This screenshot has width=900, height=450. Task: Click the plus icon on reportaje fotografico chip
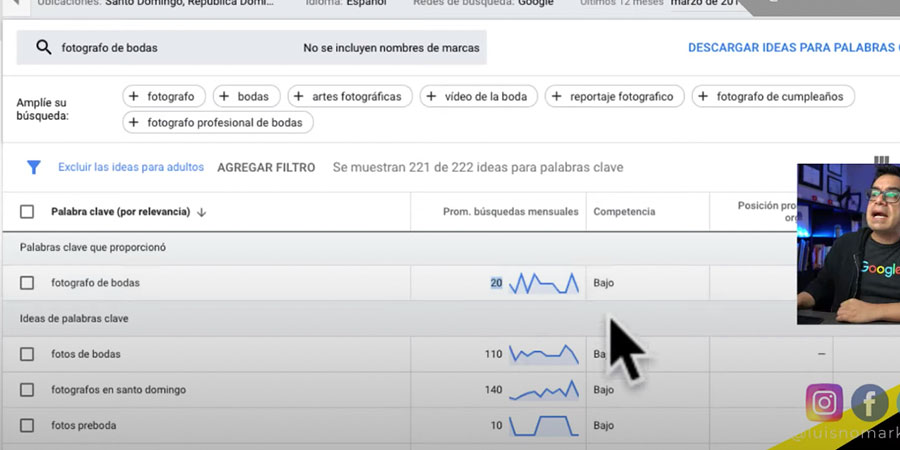coord(556,96)
